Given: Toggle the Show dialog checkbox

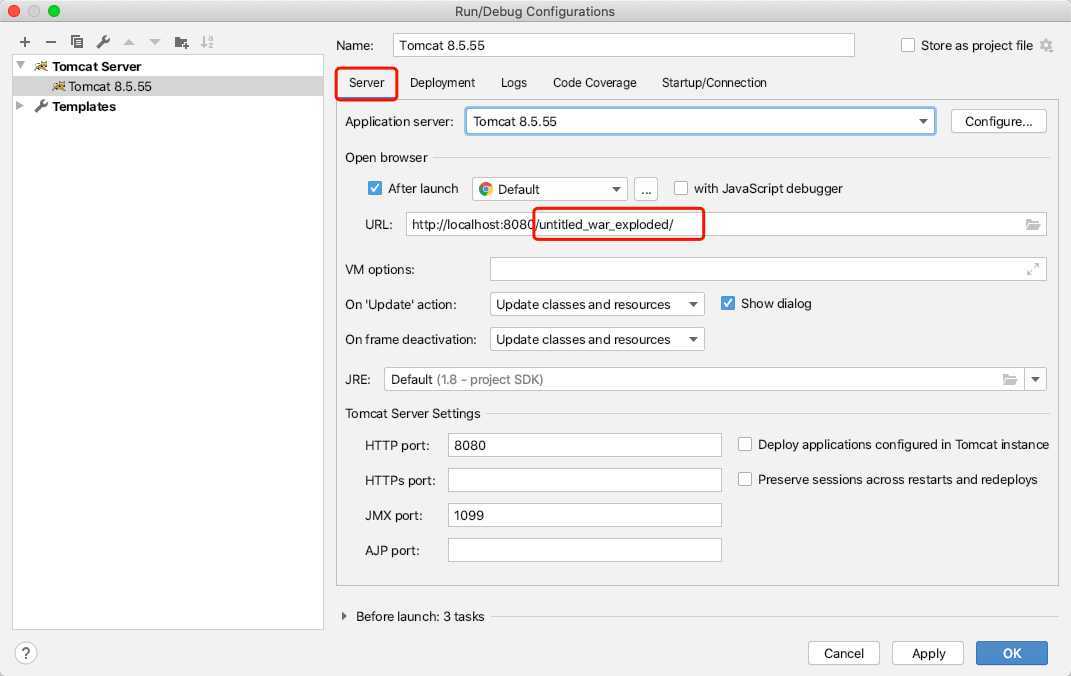Looking at the screenshot, I should pos(728,304).
